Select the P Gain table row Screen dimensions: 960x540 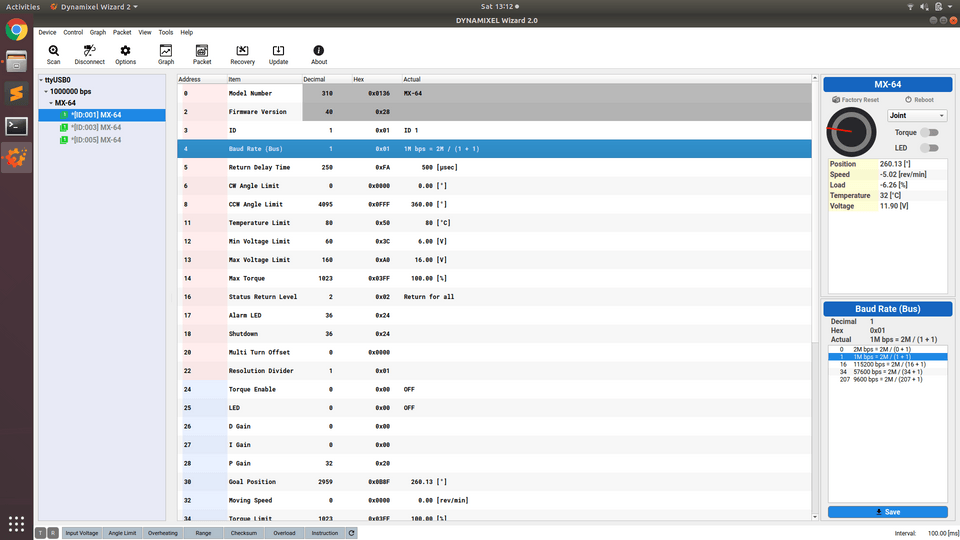(x=495, y=463)
